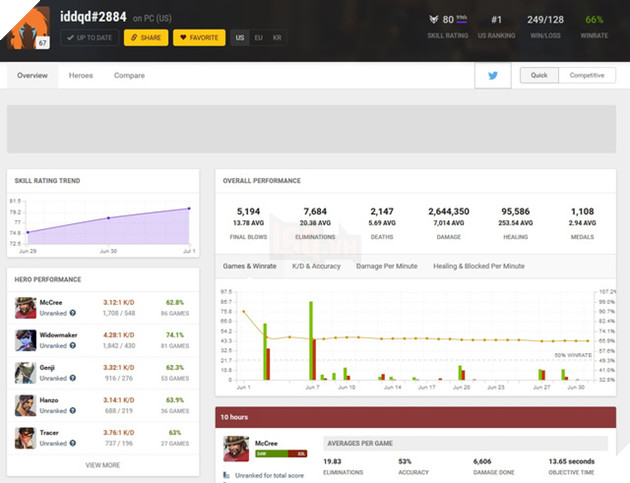Switch to the Compare tab
Screen dimensions: 630x483
(x=129, y=76)
